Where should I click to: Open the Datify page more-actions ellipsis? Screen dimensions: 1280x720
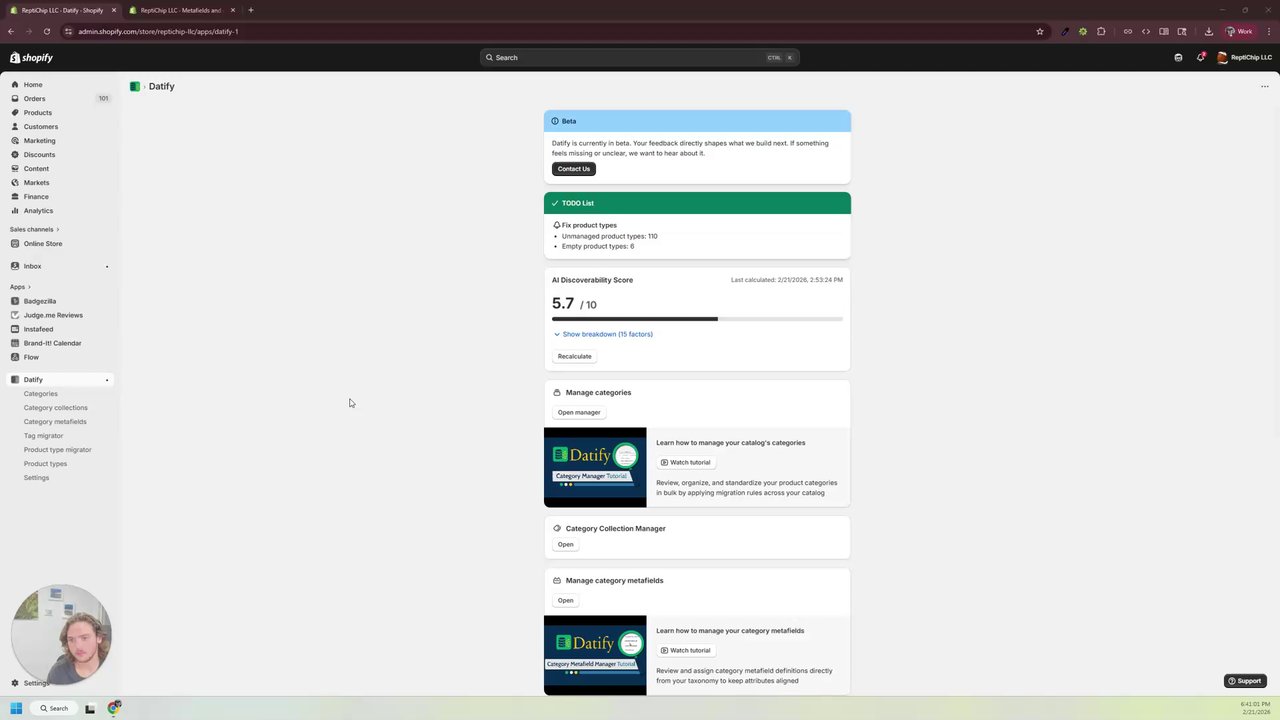pyautogui.click(x=1264, y=86)
